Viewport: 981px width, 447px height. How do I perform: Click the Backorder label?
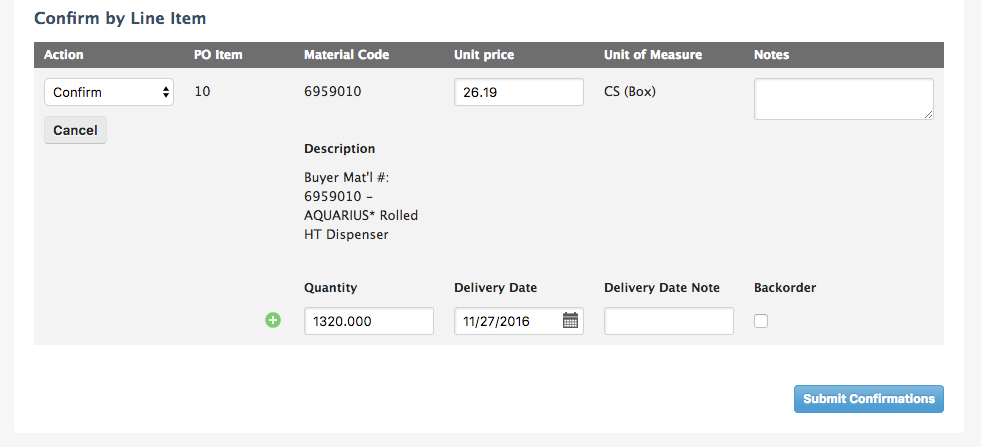(x=785, y=288)
